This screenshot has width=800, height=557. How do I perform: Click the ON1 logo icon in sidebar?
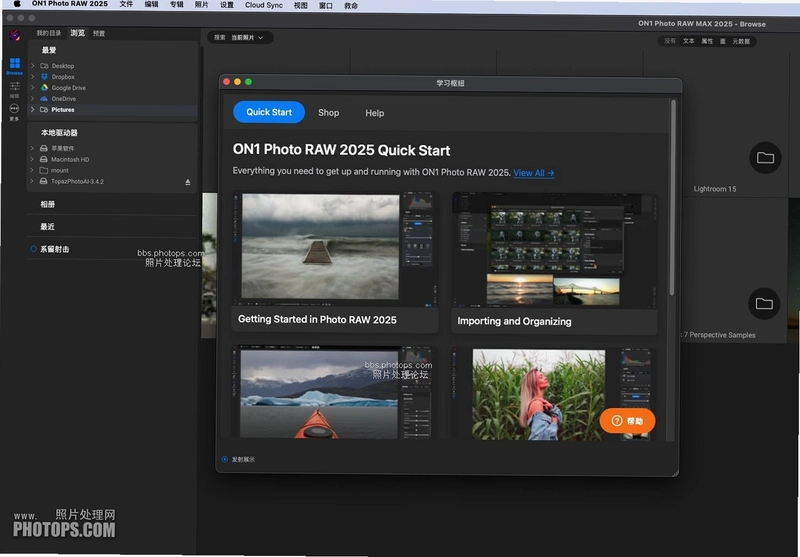pos(14,35)
